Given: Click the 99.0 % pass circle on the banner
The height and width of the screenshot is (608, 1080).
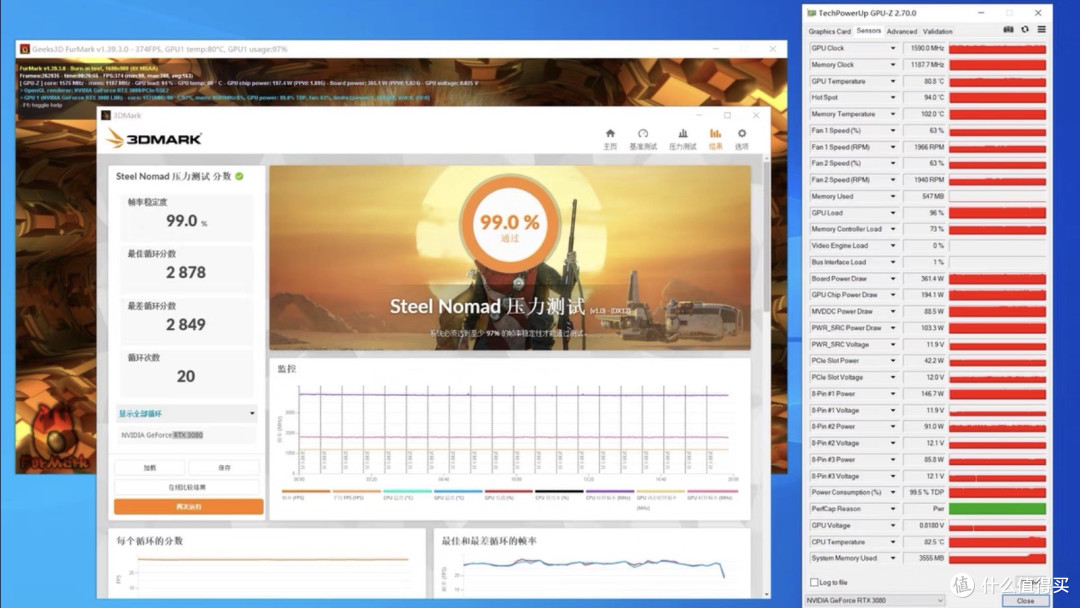Looking at the screenshot, I should 510,222.
